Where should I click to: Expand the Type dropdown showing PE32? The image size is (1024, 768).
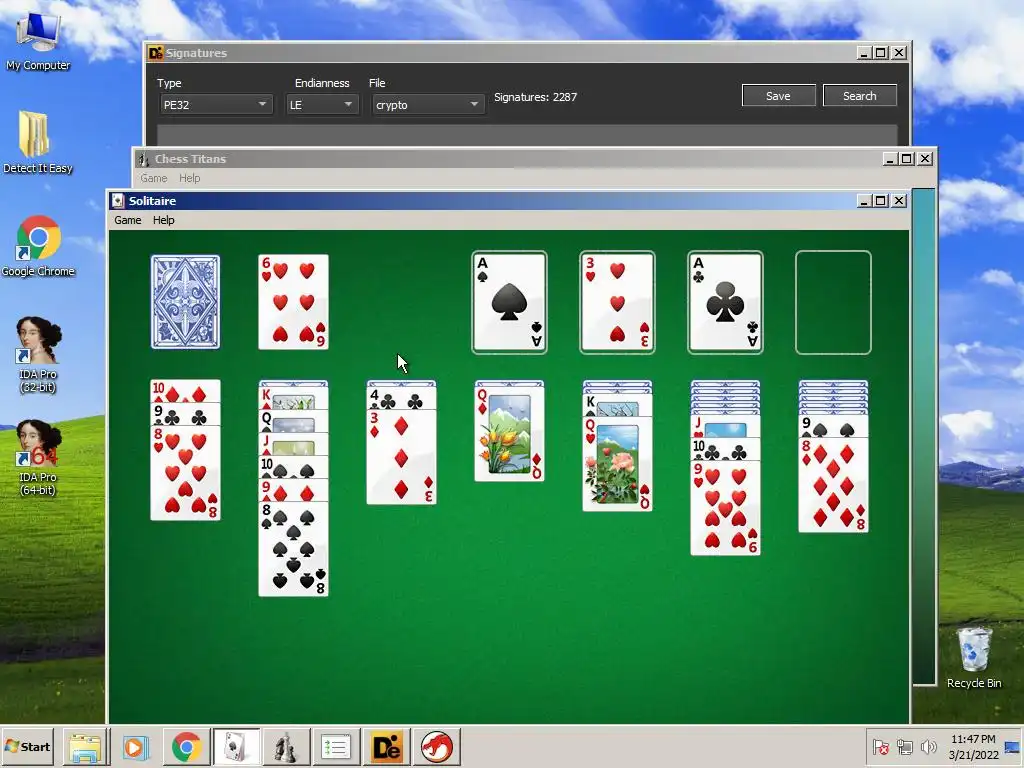click(216, 104)
